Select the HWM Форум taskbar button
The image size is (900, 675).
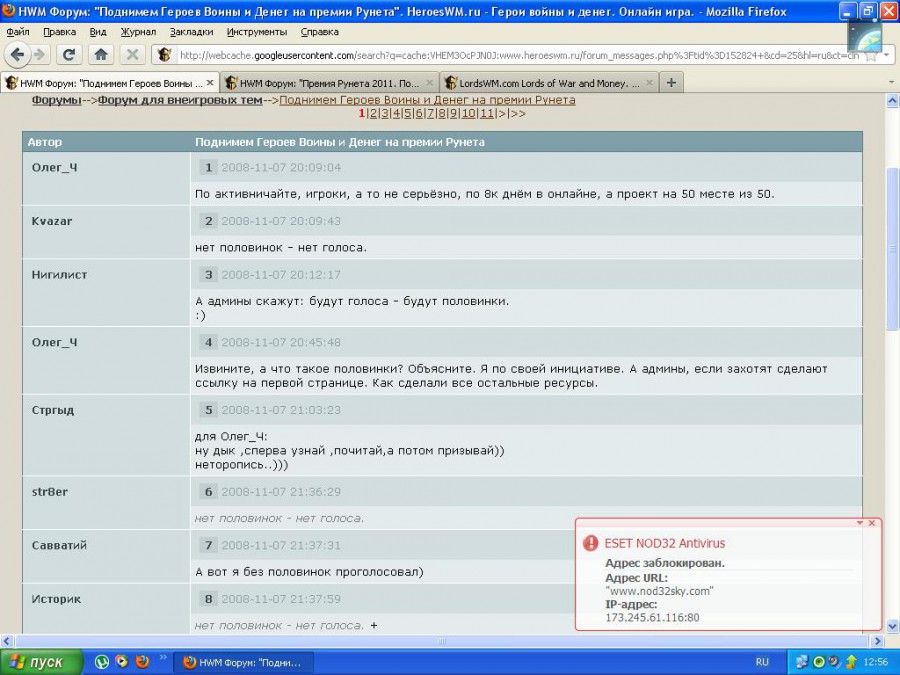(x=243, y=662)
